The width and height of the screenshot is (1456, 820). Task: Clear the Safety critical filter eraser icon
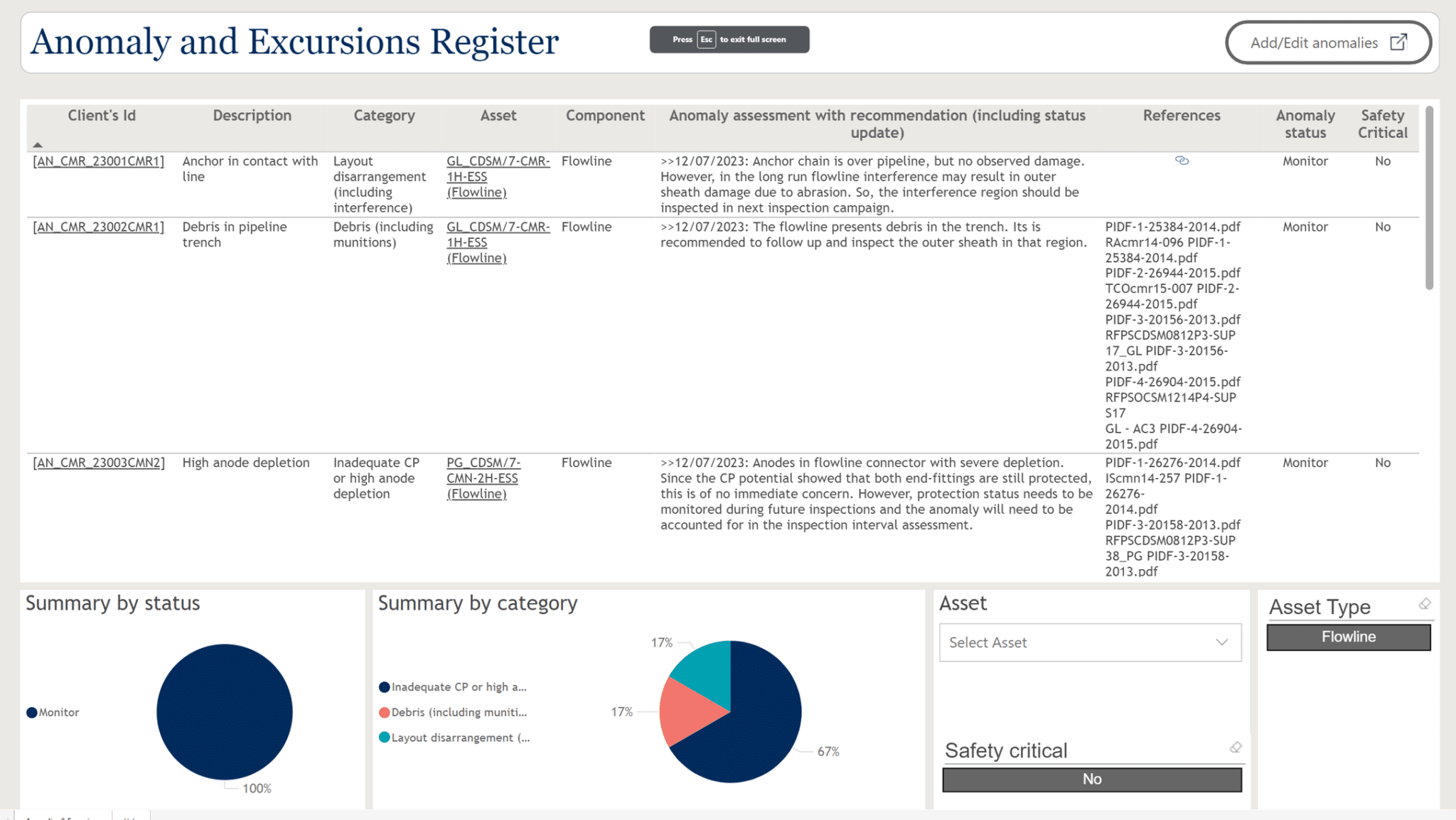point(1236,748)
